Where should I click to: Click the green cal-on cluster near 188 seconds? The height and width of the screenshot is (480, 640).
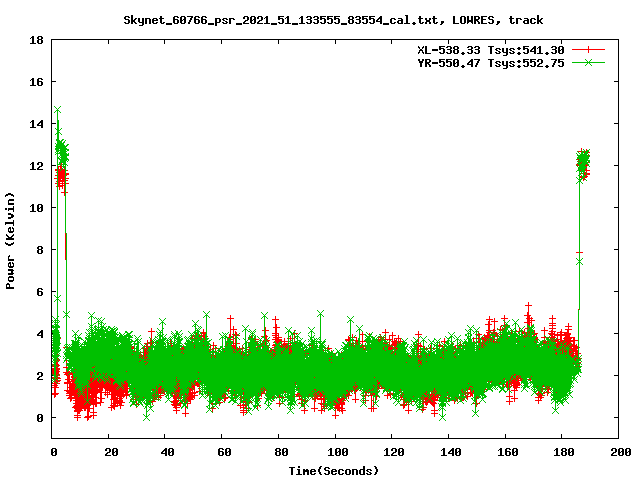583,163
